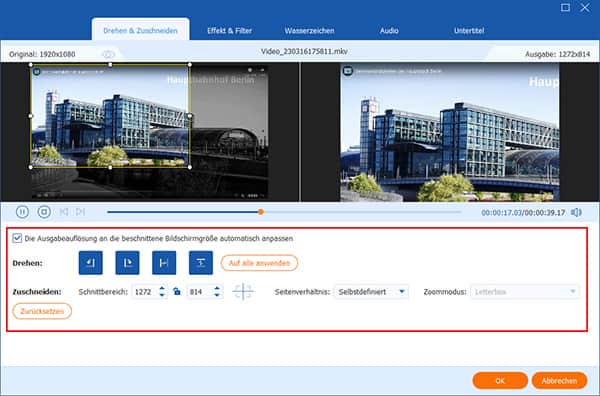Open the Seitenverhältnis dropdown

tap(371, 292)
